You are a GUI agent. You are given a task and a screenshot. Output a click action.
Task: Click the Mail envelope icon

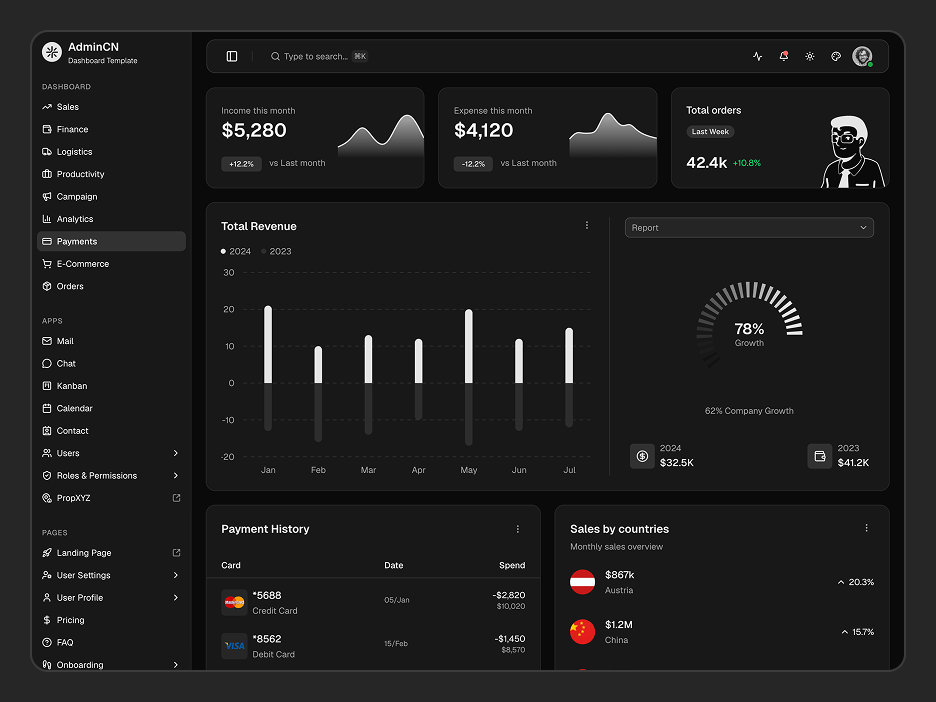click(47, 341)
